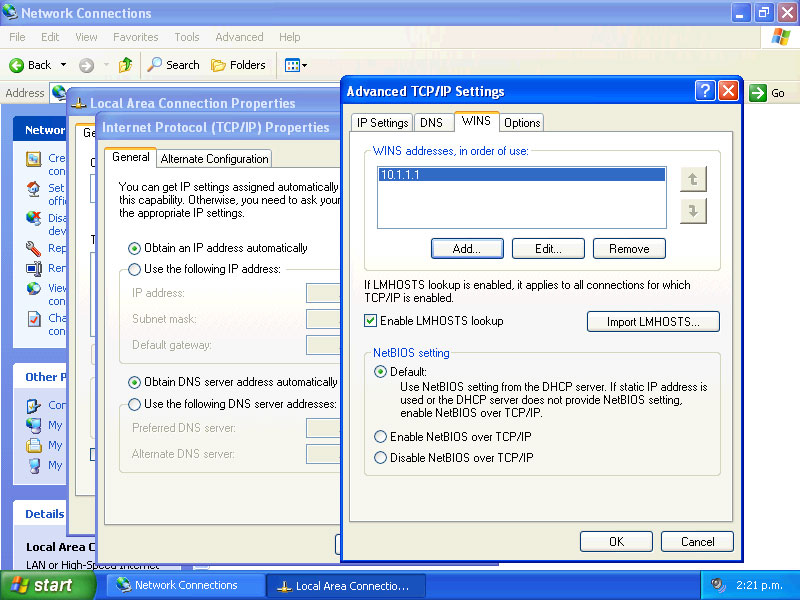Switch to Local Area Connection taskbar button

(346, 586)
